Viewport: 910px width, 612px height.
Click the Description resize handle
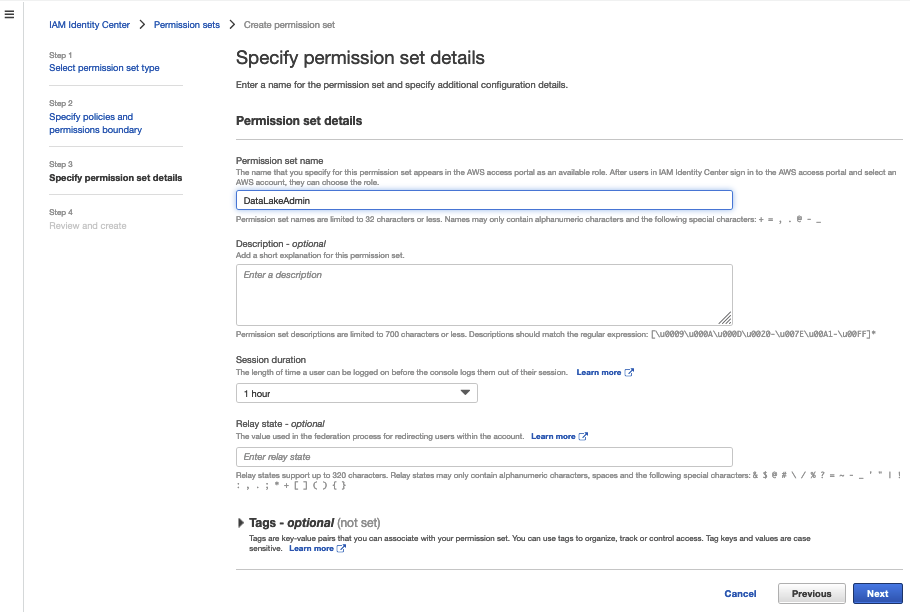click(727, 319)
